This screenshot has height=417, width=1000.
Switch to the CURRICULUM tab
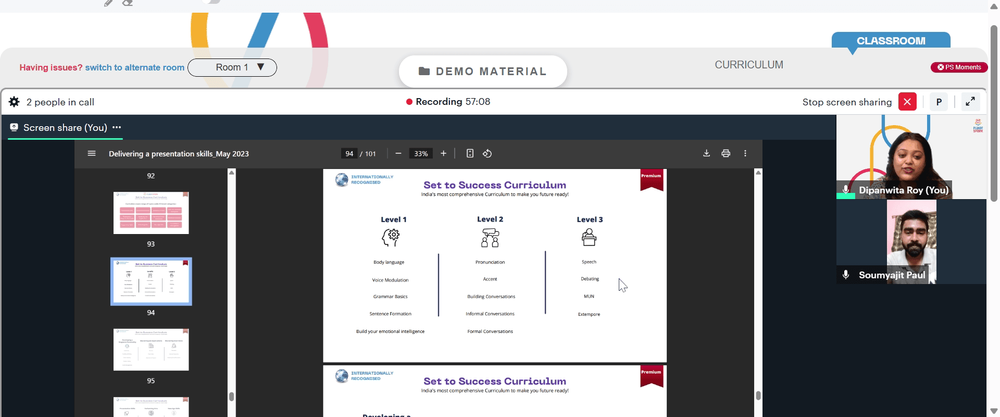click(749, 65)
